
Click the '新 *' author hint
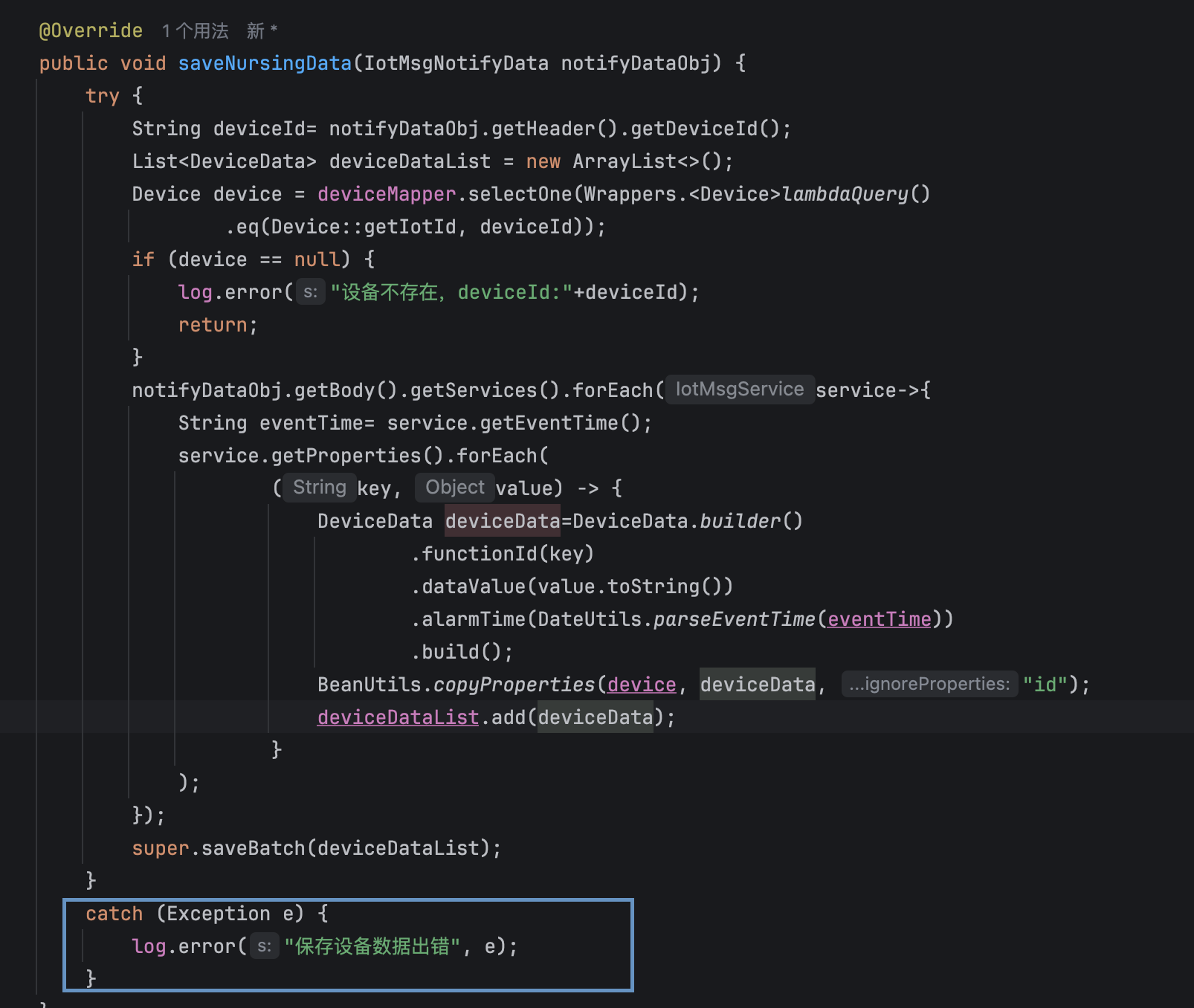(x=262, y=31)
